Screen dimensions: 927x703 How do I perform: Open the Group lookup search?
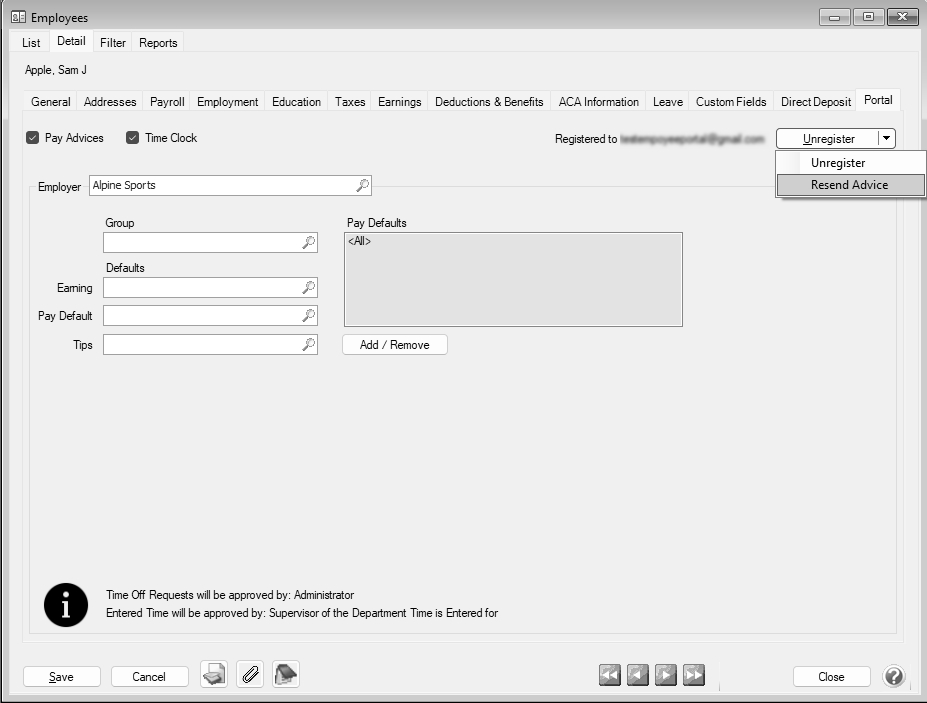pos(309,243)
